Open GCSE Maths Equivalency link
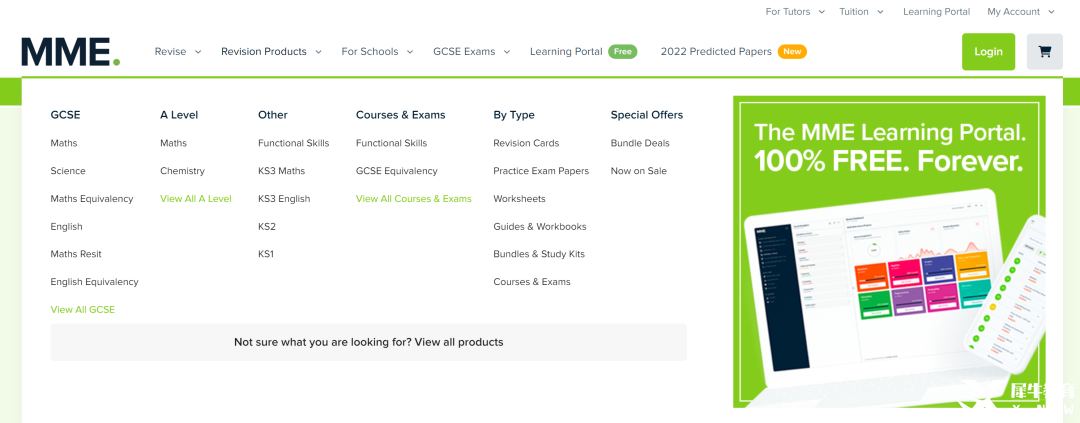Screen dimensions: 1080x423 coord(92,198)
